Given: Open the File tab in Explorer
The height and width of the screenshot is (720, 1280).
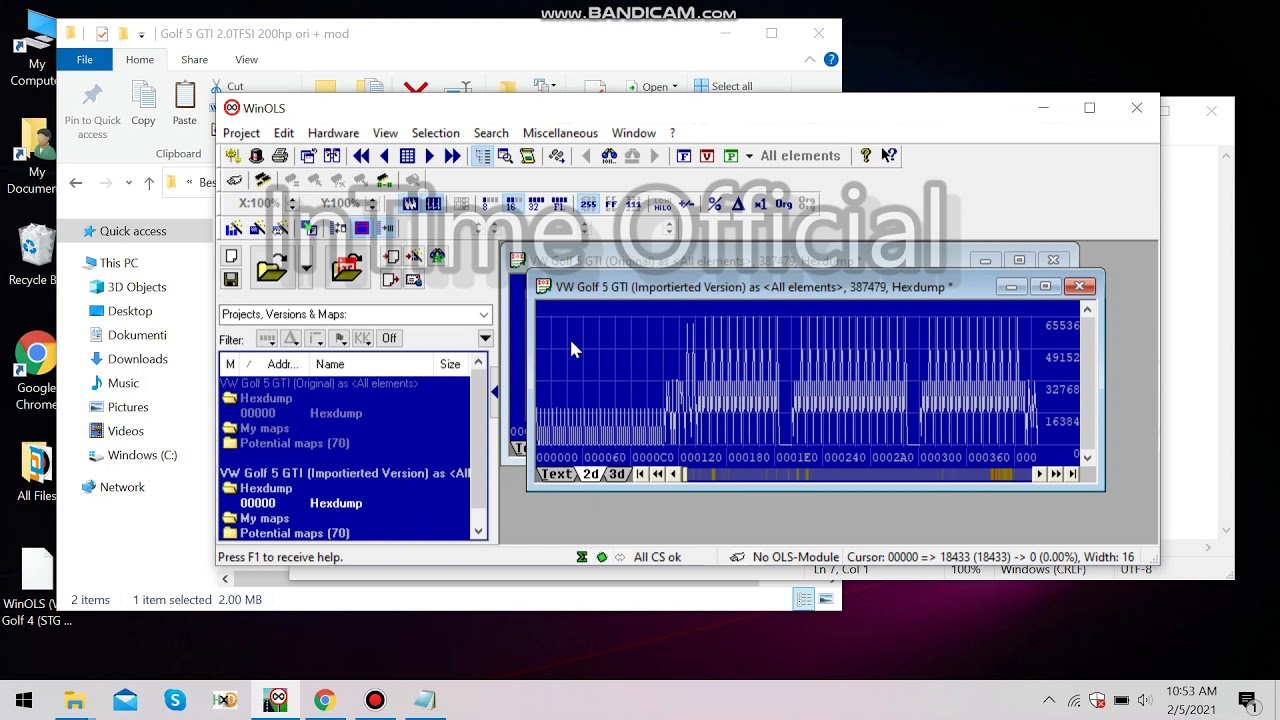Looking at the screenshot, I should pyautogui.click(x=85, y=60).
